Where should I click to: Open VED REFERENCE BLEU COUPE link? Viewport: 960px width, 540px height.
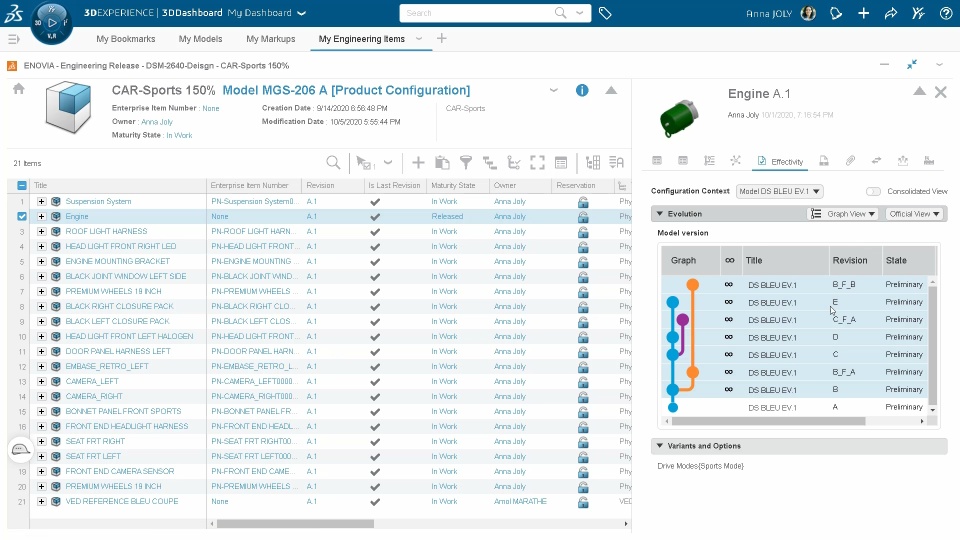(x=122, y=501)
